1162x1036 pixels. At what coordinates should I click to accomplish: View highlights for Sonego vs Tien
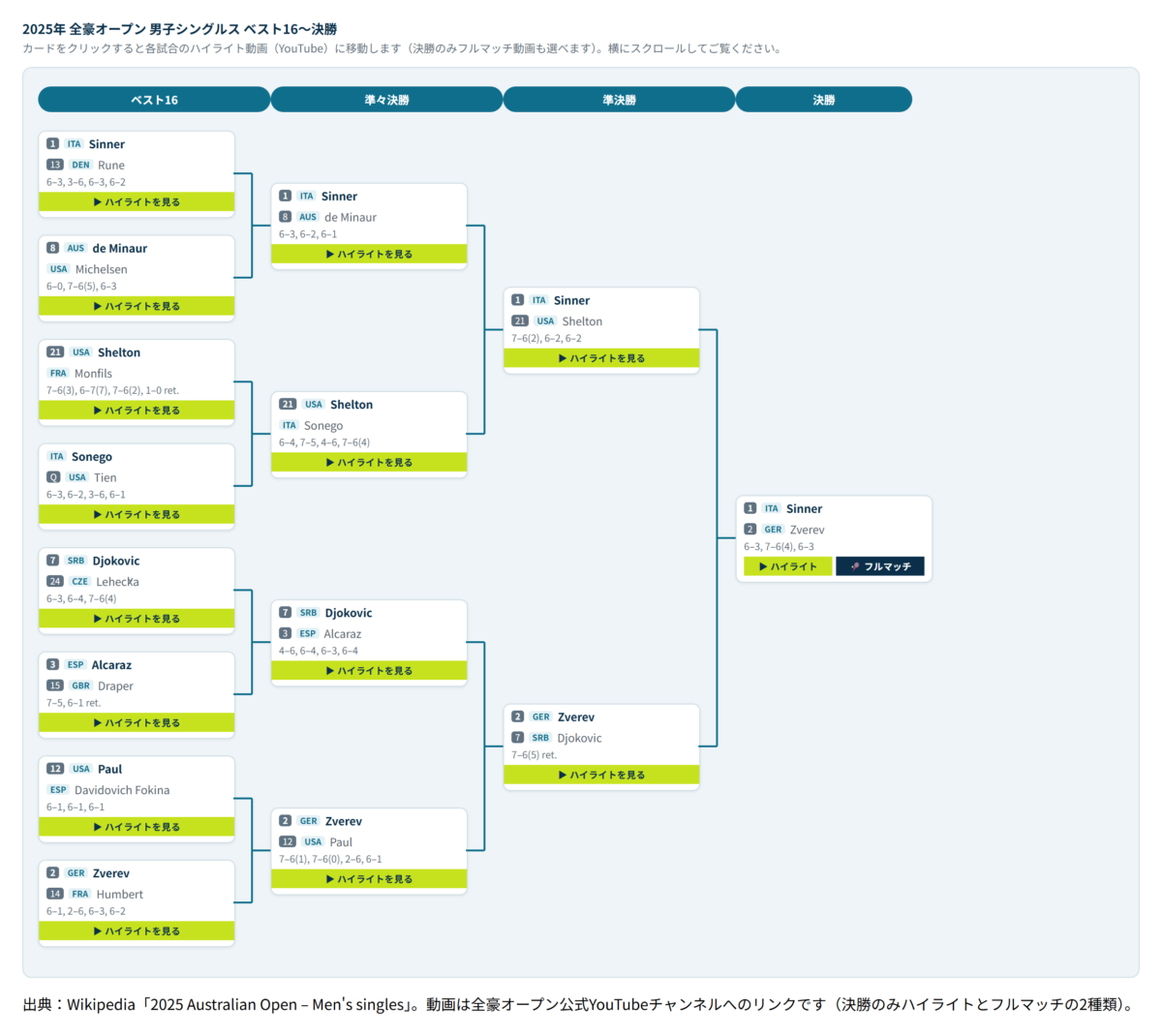pyautogui.click(x=137, y=514)
